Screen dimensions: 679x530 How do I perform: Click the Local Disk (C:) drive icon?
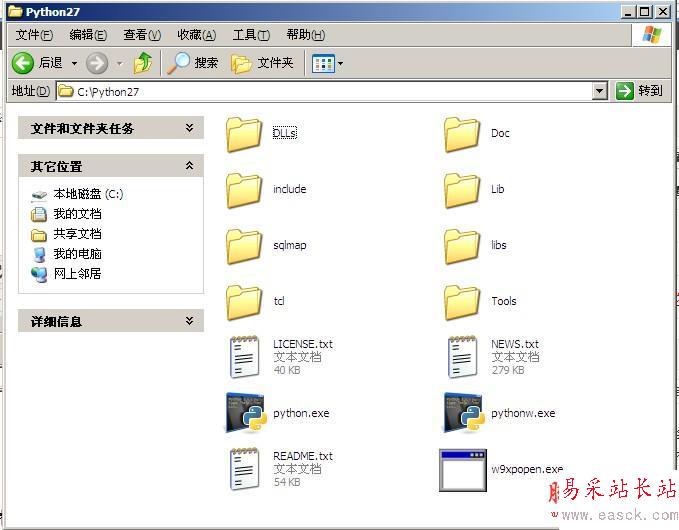39,195
